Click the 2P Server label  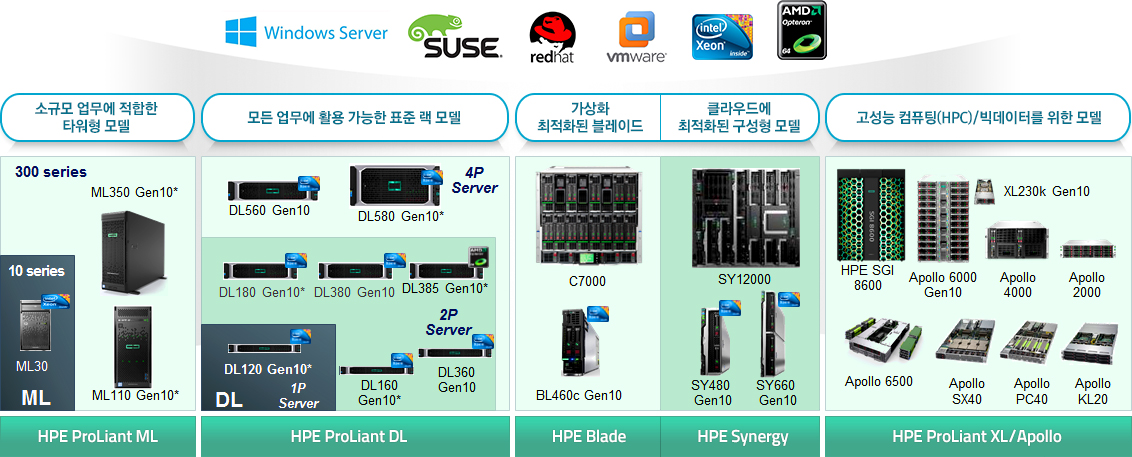(x=448, y=323)
